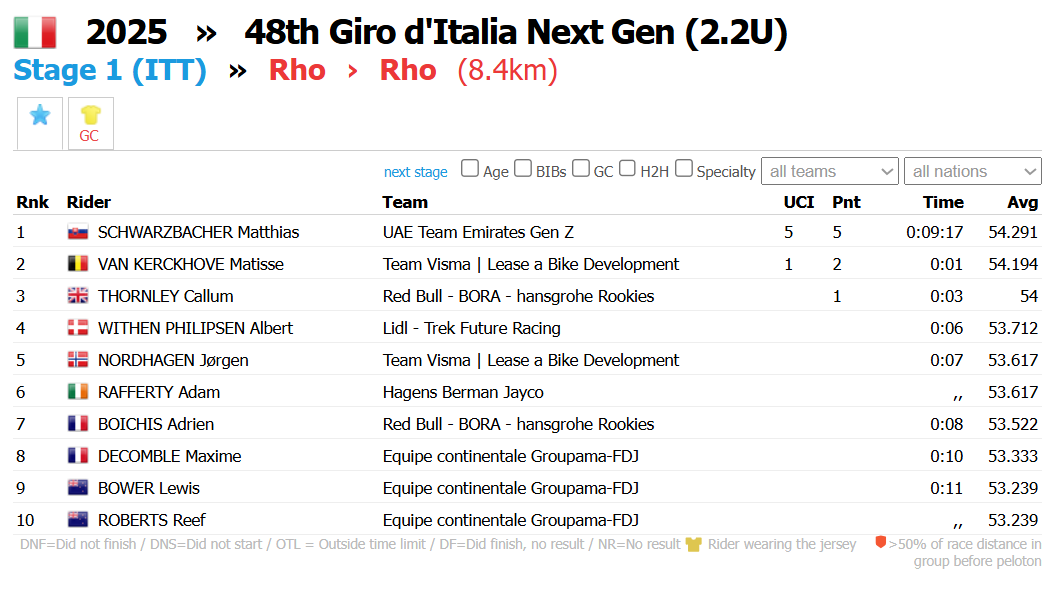Toggle the BIBs checkbox
Viewport: 1054px width, 616px height.
(x=523, y=169)
